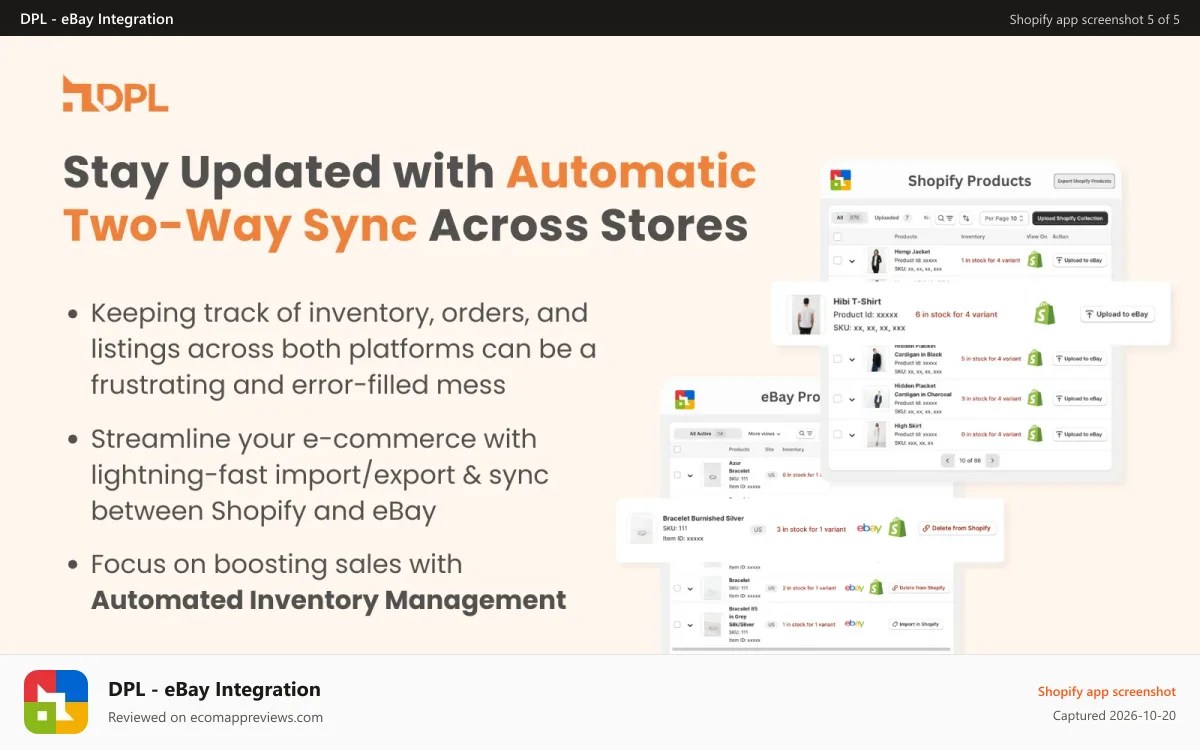
Task: Open the Per Page 10 dropdown
Action: (x=1004, y=218)
